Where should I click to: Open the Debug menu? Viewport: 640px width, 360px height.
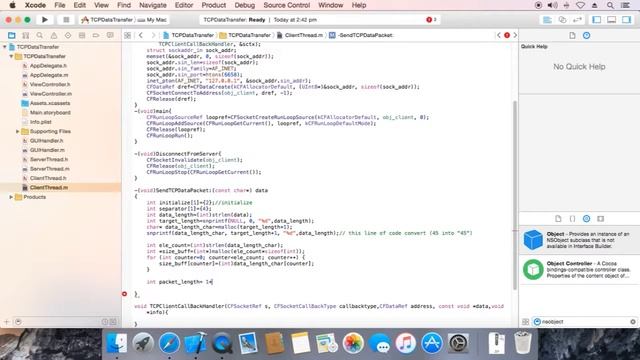244,5
